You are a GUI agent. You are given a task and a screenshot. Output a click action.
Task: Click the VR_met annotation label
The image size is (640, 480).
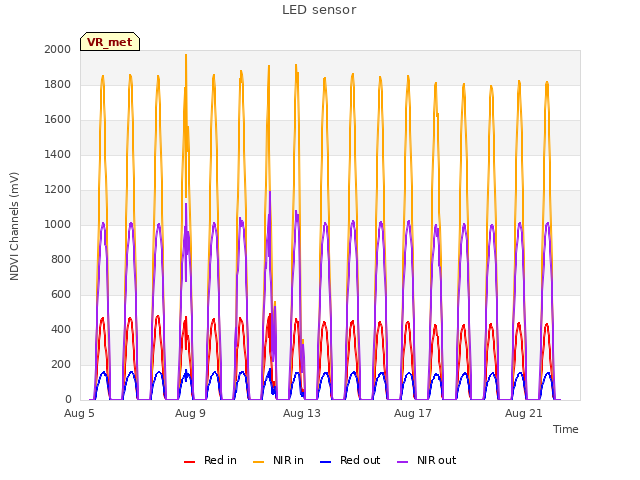(110, 42)
